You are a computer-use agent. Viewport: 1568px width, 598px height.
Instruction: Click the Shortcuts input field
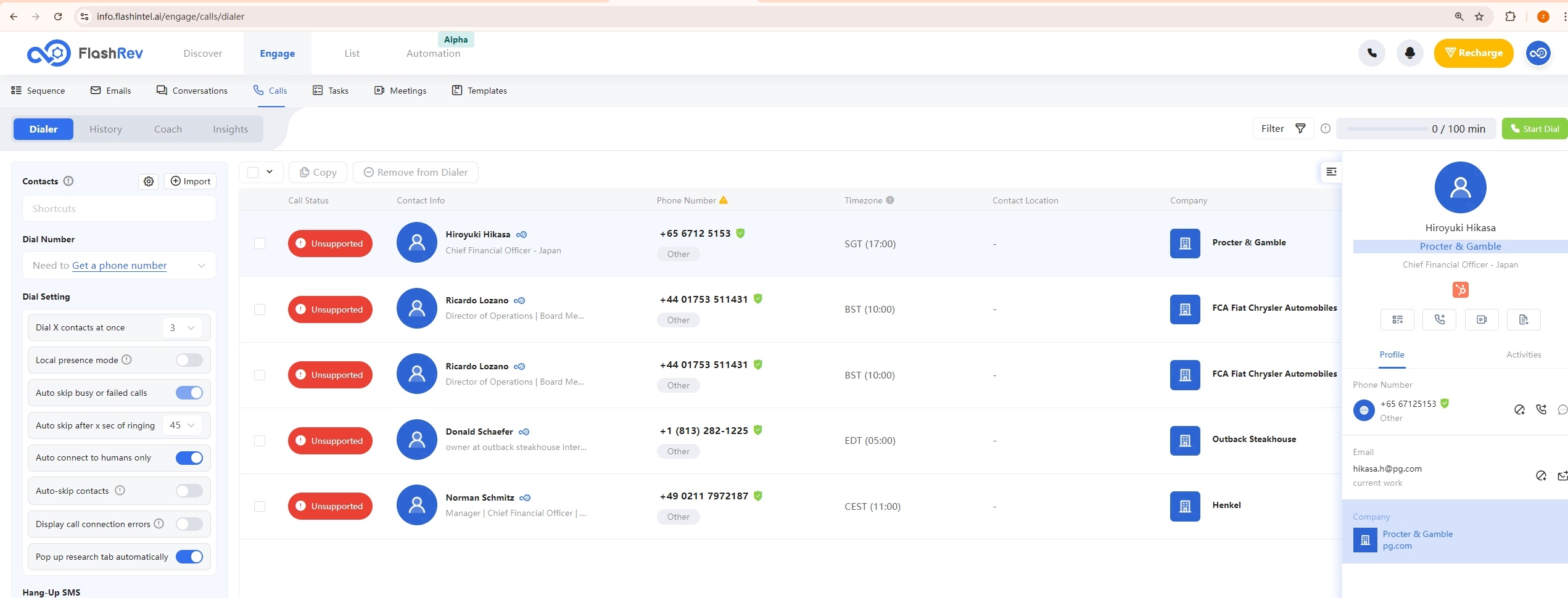(x=120, y=208)
